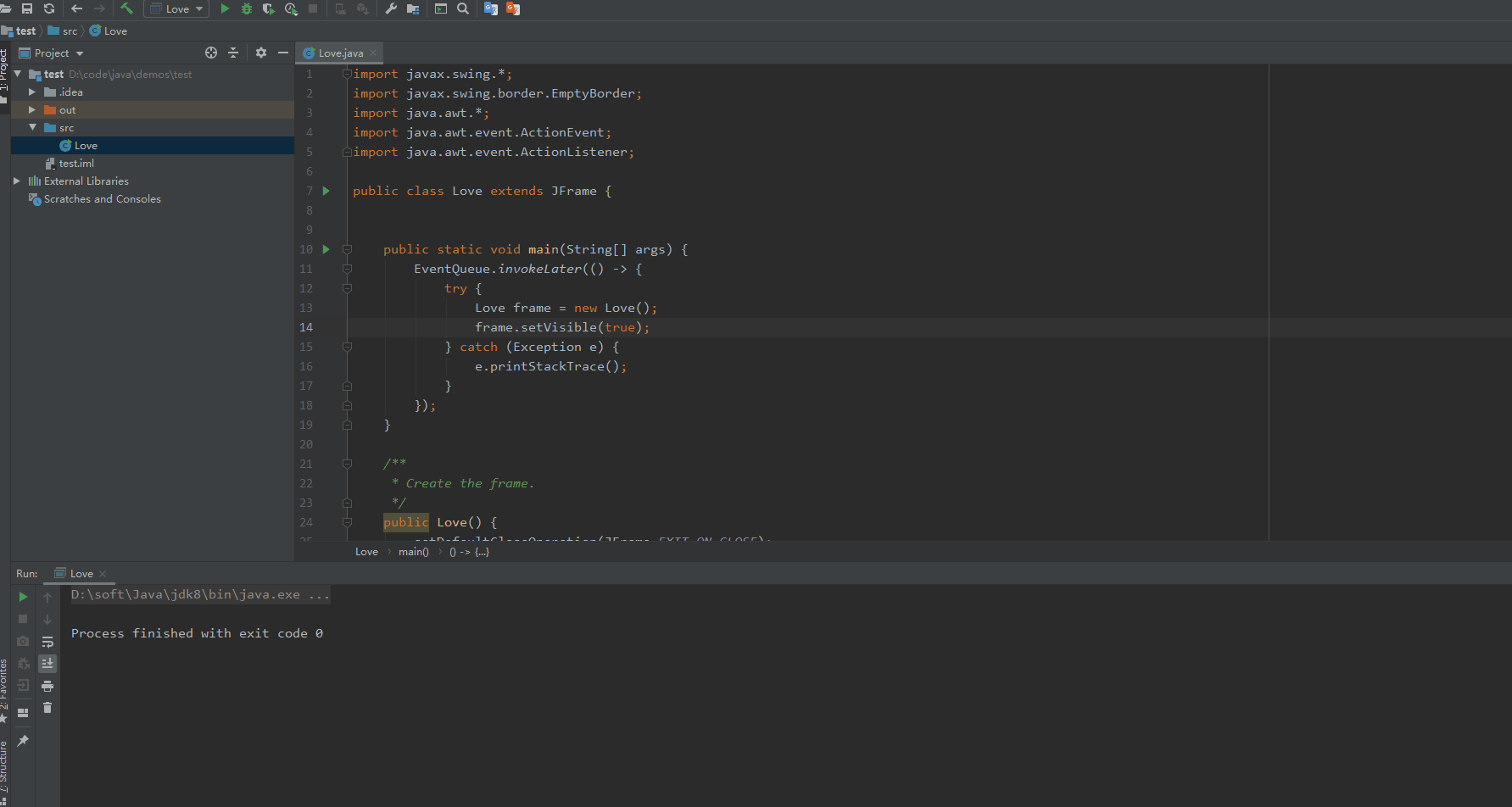Rerun Love in the Run panel
The height and width of the screenshot is (807, 1512).
pyautogui.click(x=23, y=597)
